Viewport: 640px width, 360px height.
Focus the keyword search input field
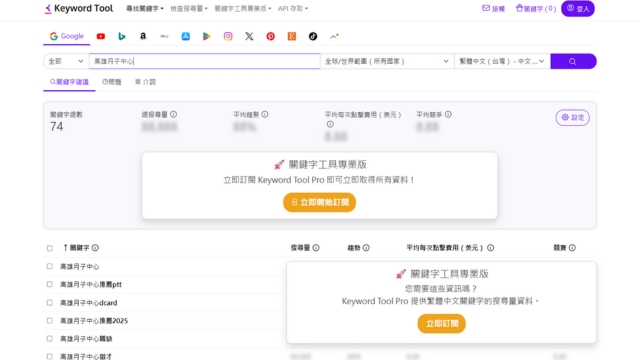pos(204,61)
